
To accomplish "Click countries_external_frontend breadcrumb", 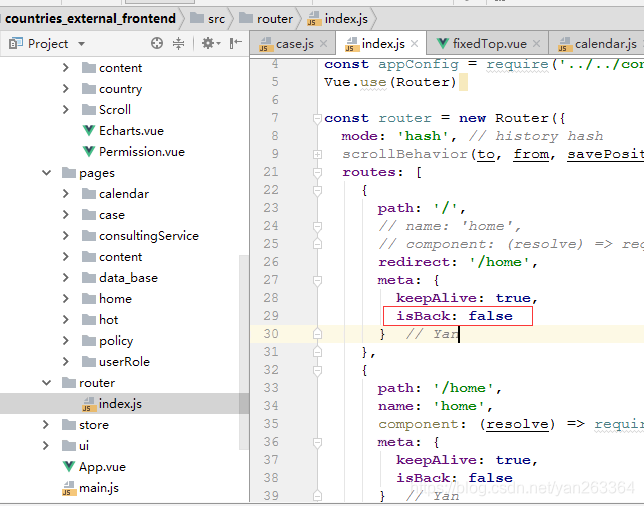I will pyautogui.click(x=90, y=19).
